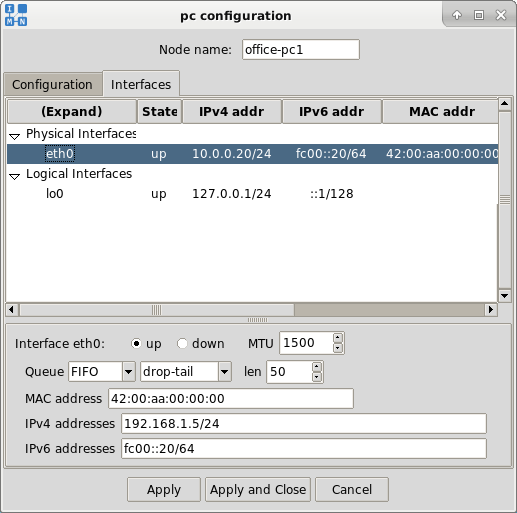Increase queue len with up stepper

click(x=317, y=367)
